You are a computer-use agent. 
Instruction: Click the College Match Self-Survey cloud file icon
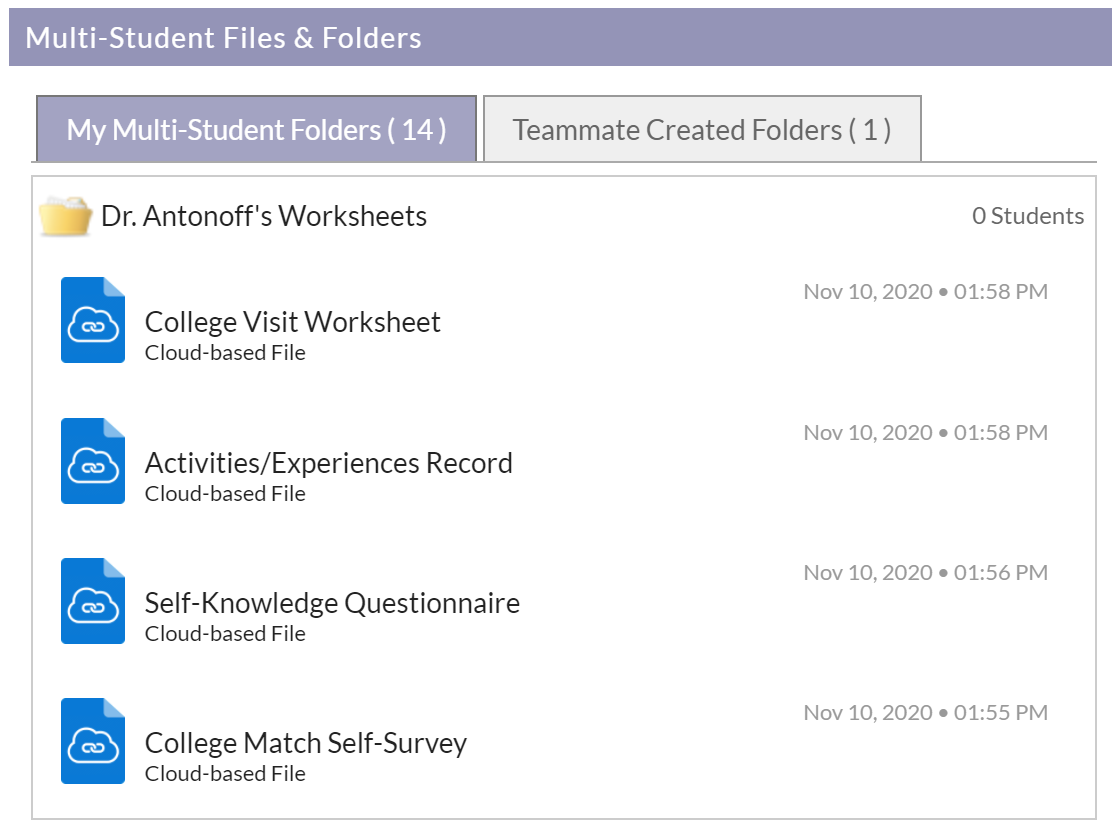point(93,740)
